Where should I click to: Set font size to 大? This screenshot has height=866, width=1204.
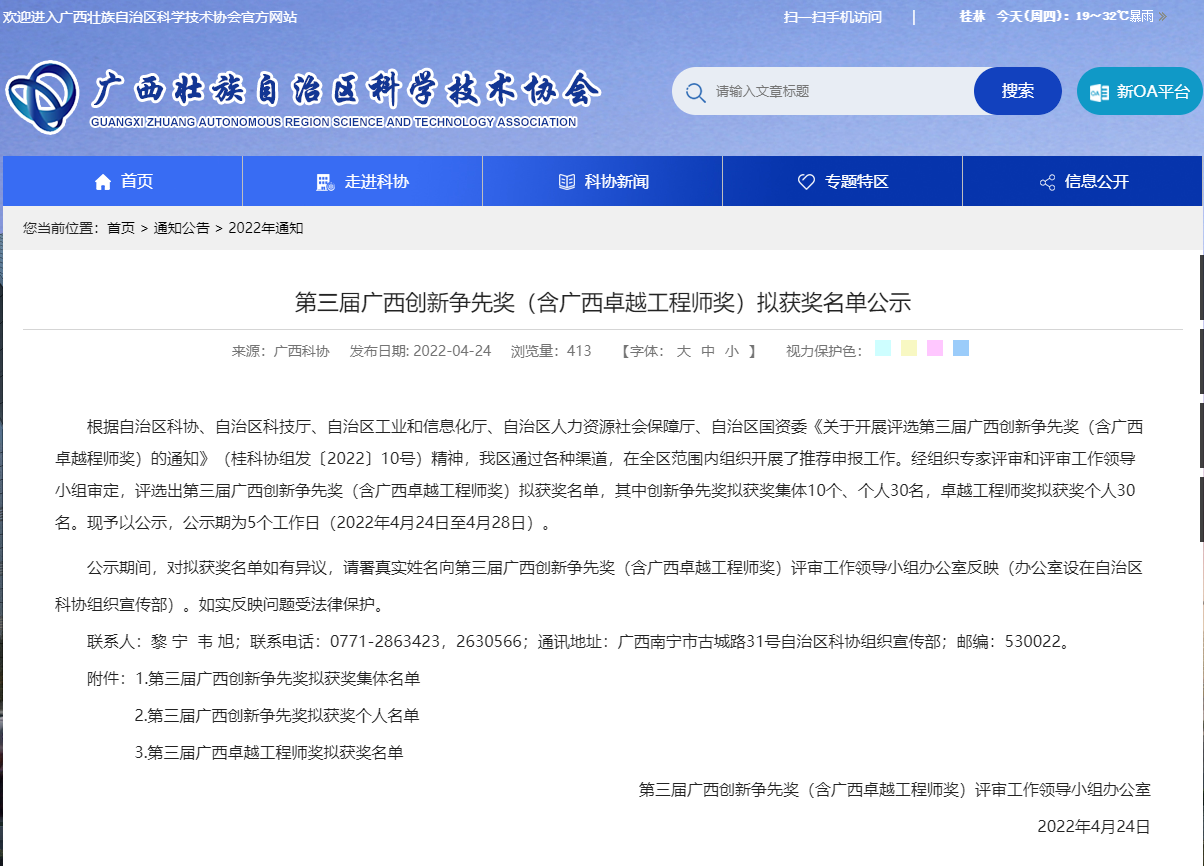click(x=684, y=351)
